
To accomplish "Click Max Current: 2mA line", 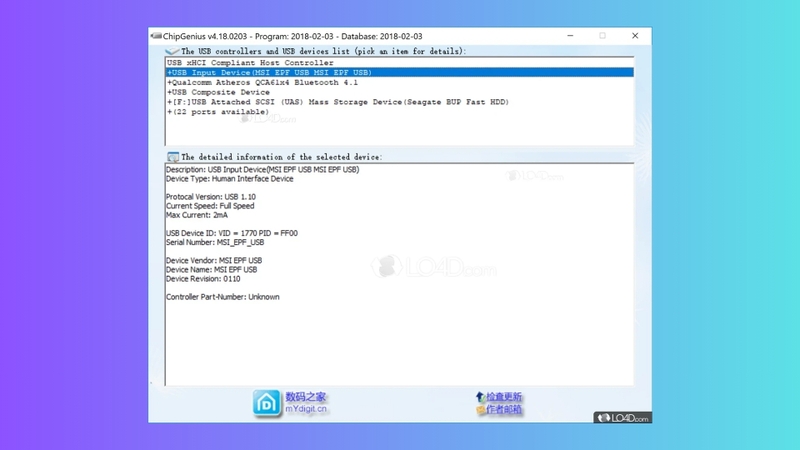I will tap(196, 215).
